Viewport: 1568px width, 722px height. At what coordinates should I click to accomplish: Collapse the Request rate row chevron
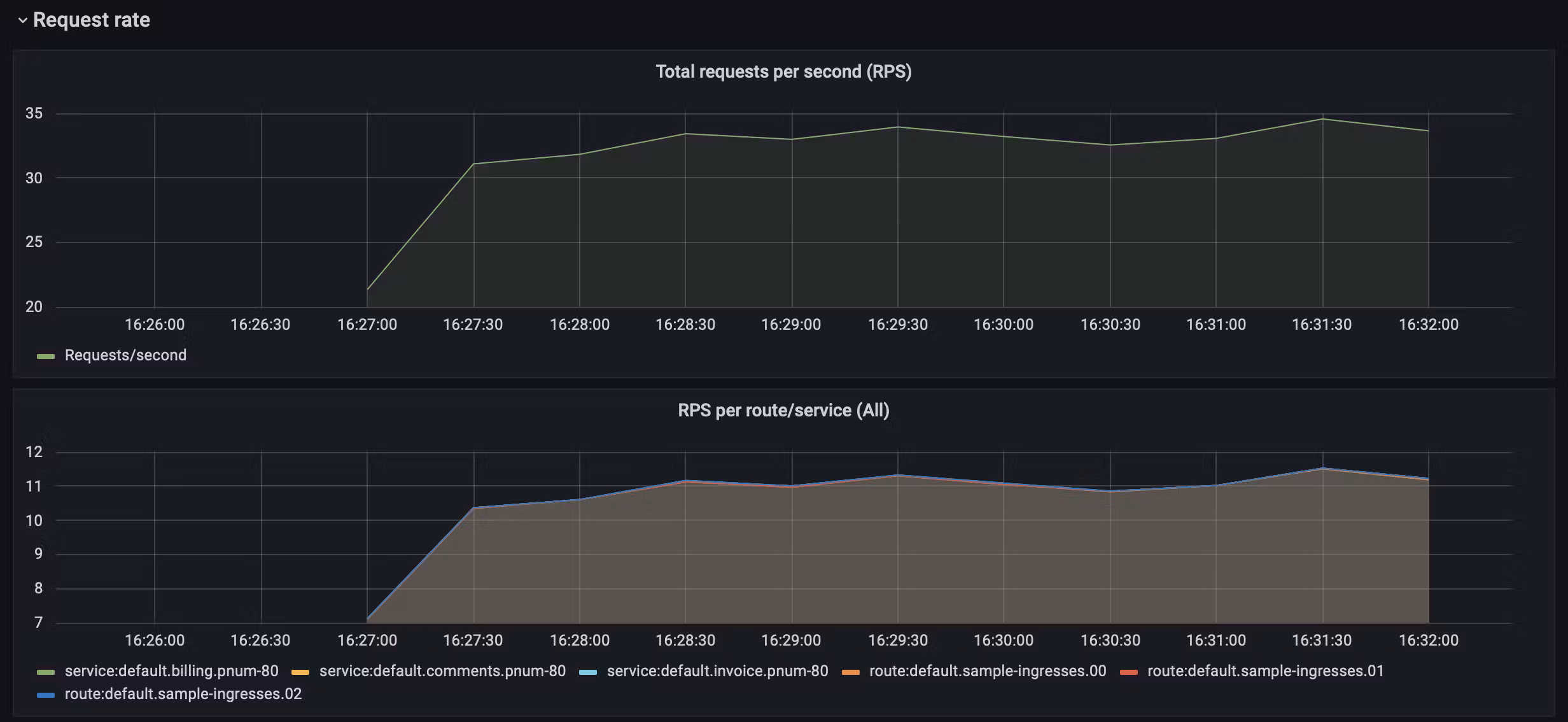(x=23, y=20)
